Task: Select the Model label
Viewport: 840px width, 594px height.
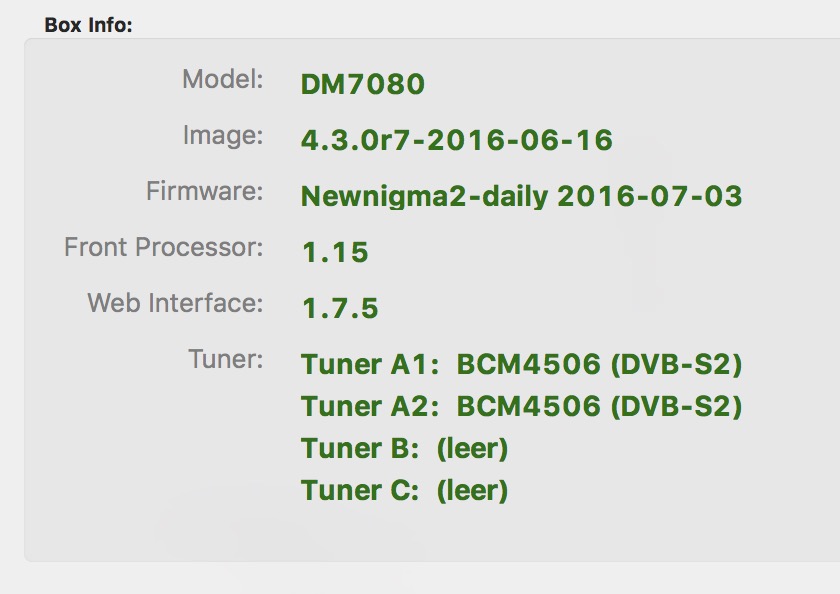Action: pyautogui.click(x=222, y=81)
